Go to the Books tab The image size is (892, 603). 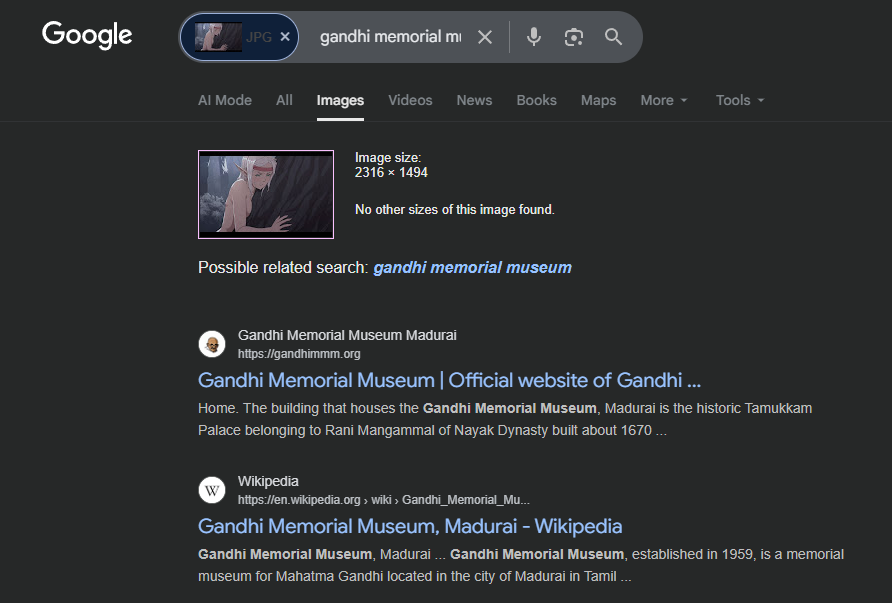point(536,100)
